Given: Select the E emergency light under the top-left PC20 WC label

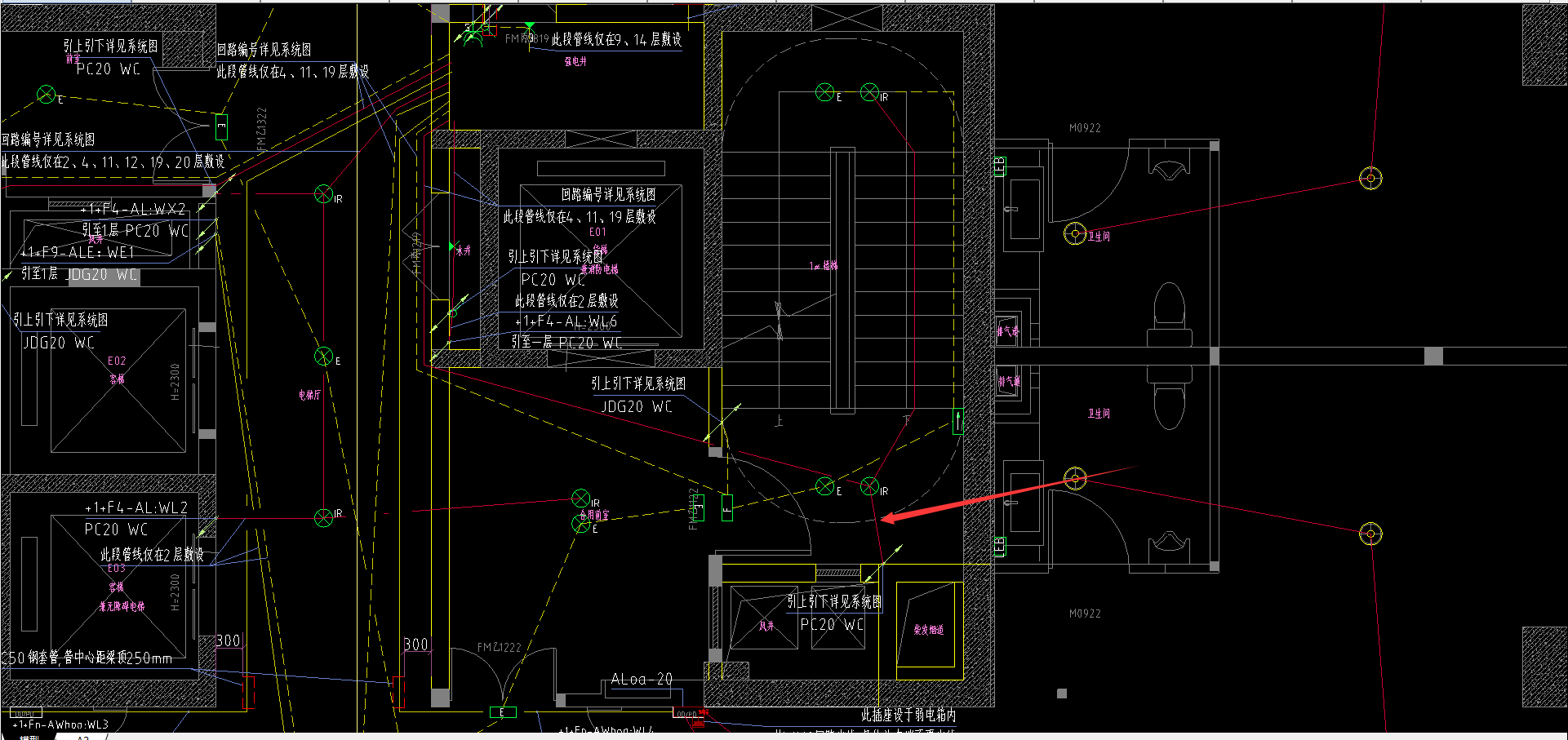Looking at the screenshot, I should pos(47,95).
